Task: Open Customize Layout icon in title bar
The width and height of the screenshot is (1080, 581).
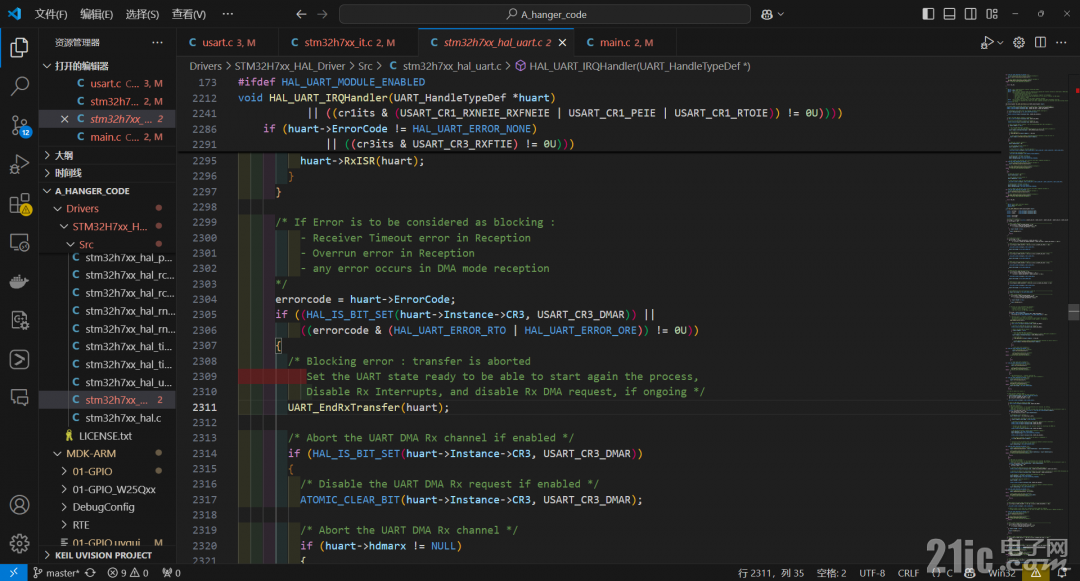Action: tap(992, 14)
